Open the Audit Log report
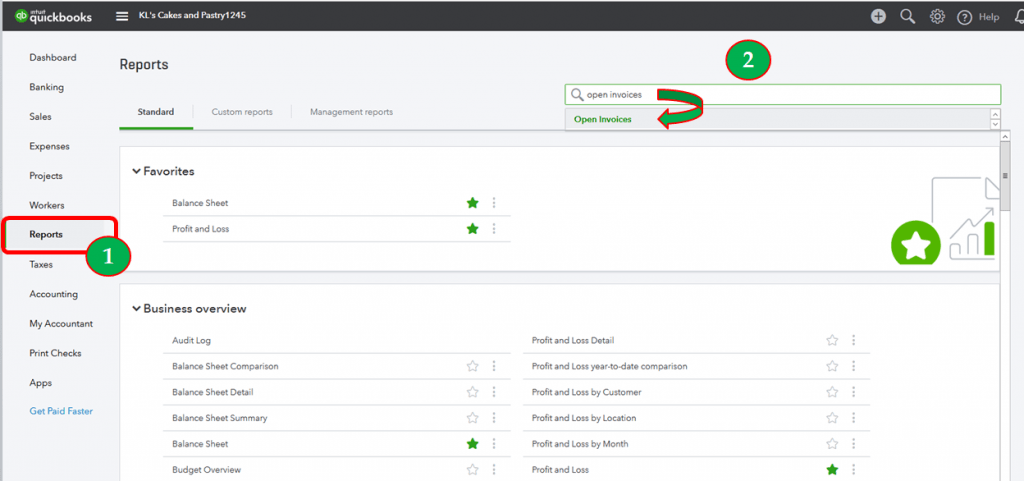The width and height of the screenshot is (1024, 481). click(x=191, y=341)
